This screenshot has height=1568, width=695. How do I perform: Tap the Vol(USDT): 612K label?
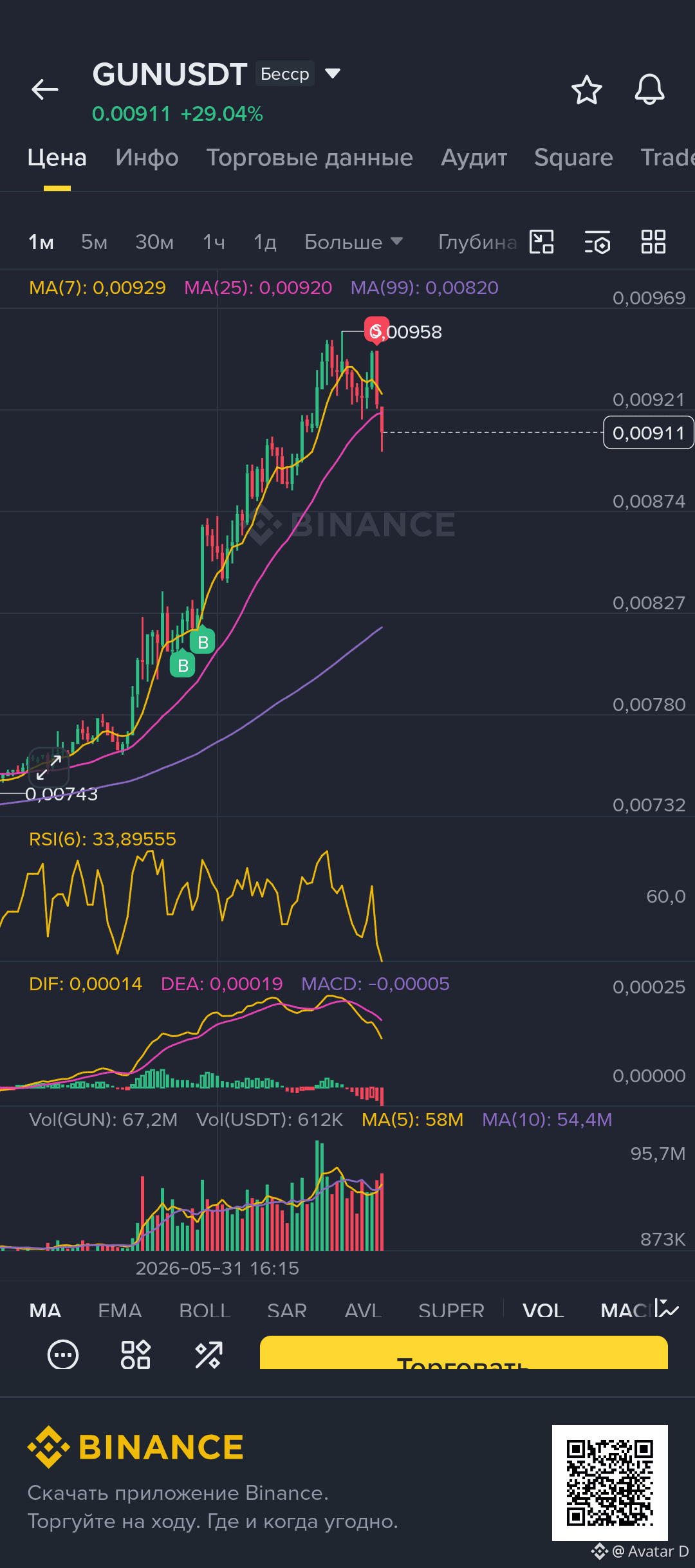point(270,1120)
